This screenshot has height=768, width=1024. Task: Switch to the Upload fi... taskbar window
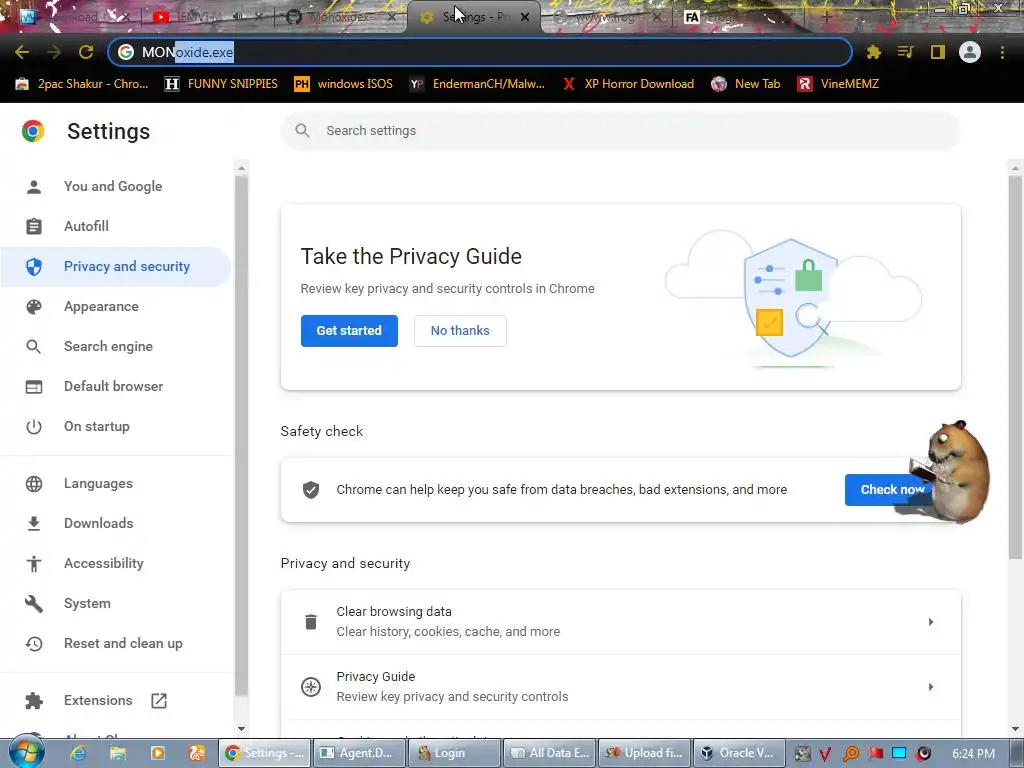click(645, 753)
